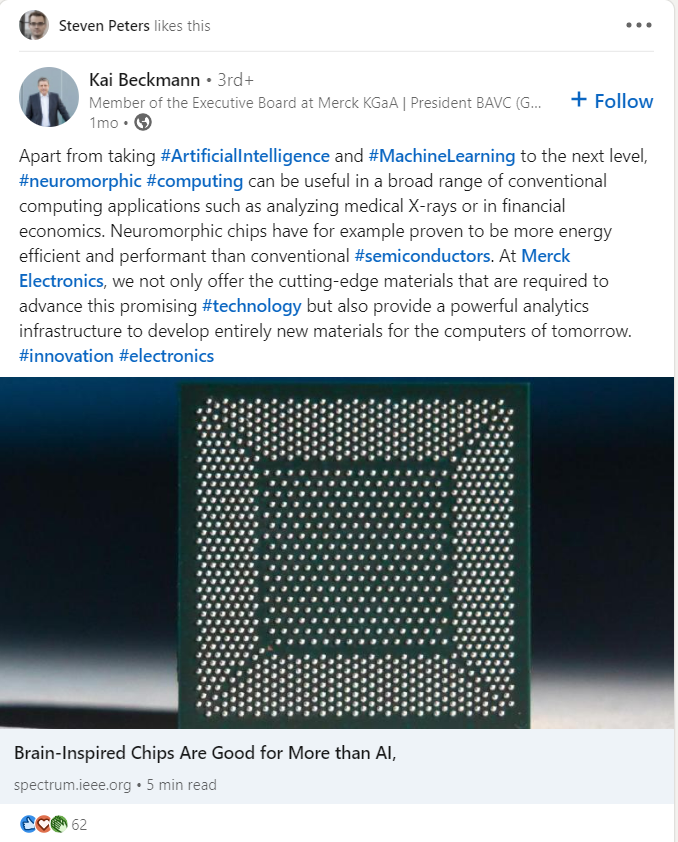View the 62 reactions count
This screenshot has height=842, width=678.
pos(80,825)
